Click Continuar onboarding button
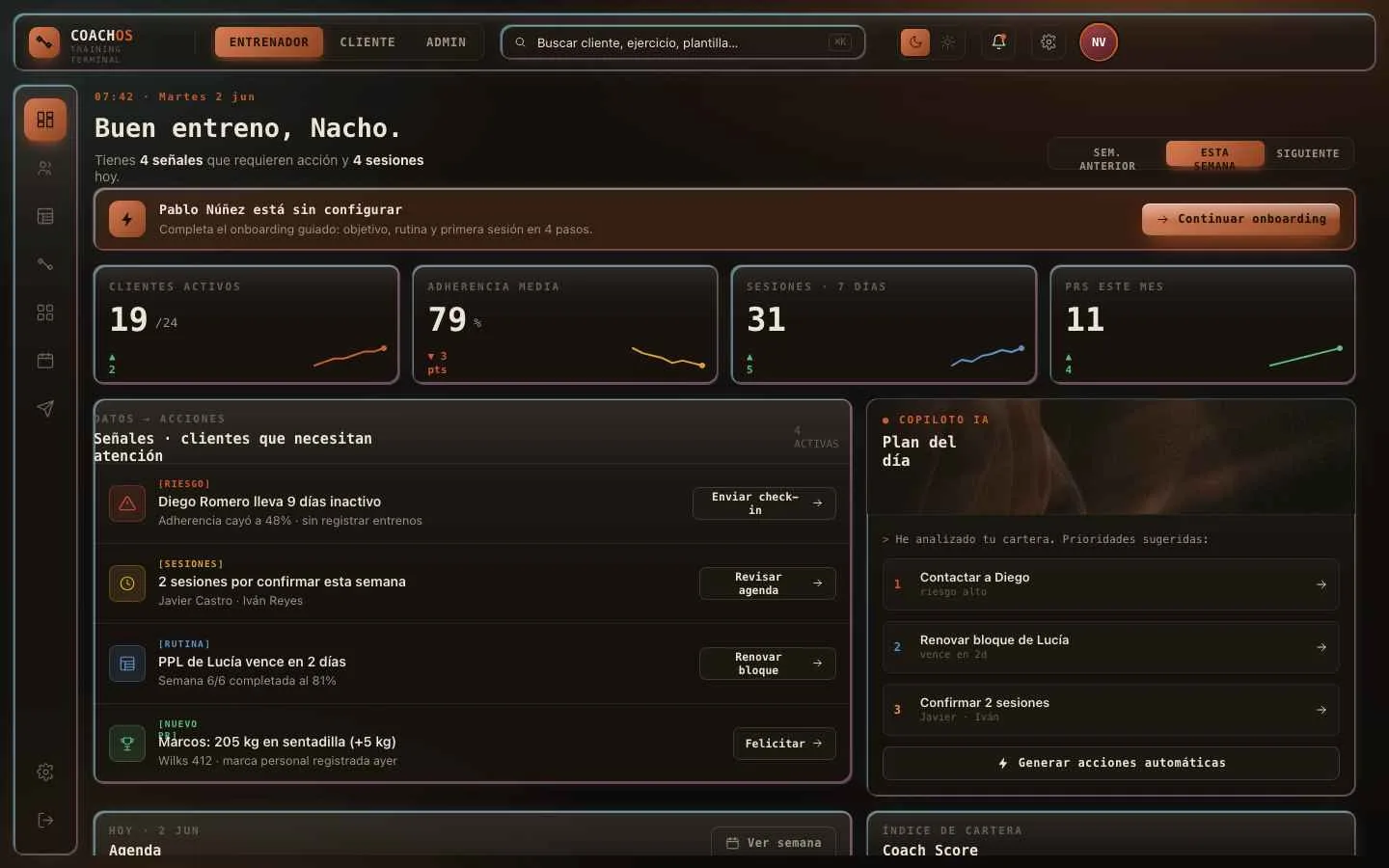 click(x=1240, y=219)
